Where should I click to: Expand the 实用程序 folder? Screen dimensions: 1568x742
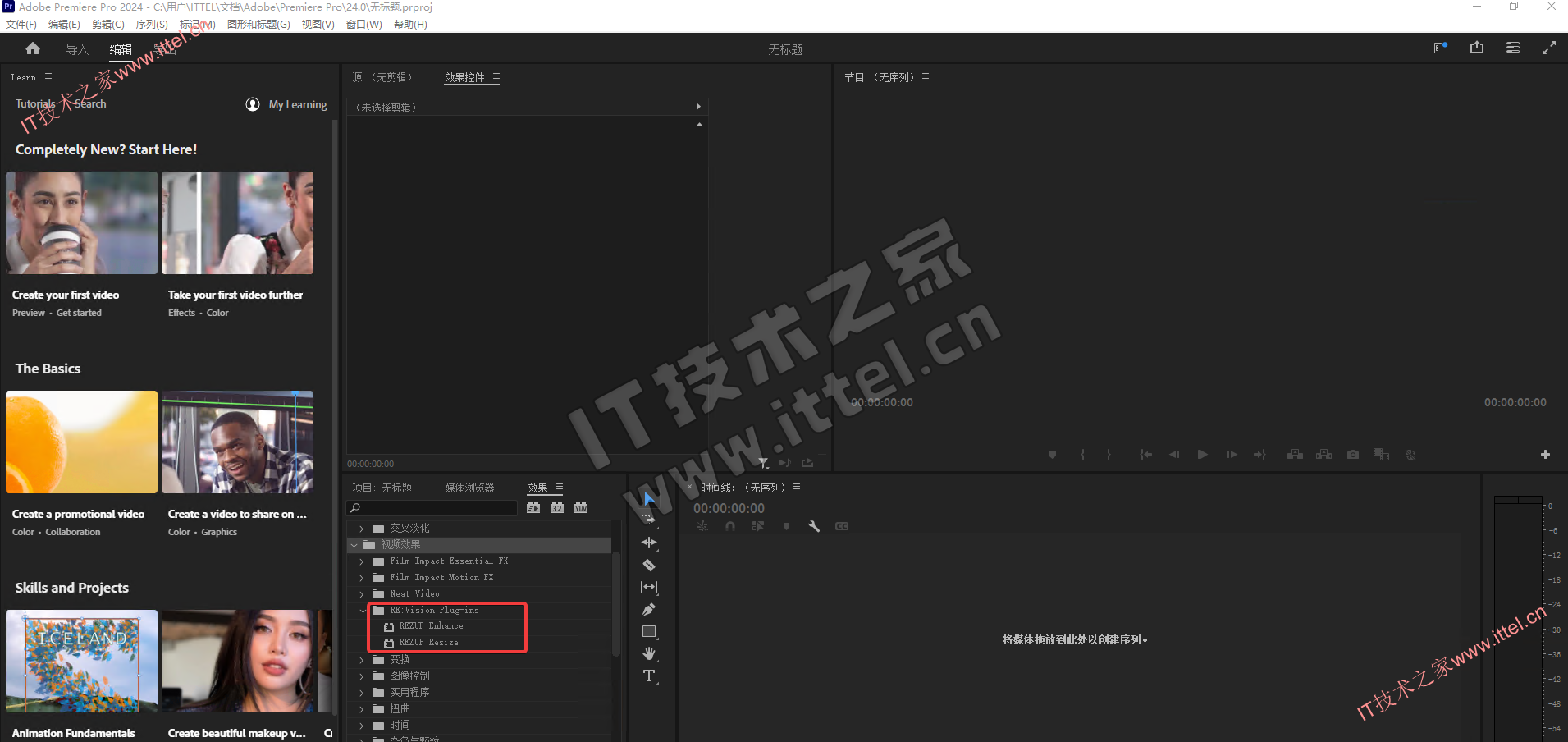[361, 693]
